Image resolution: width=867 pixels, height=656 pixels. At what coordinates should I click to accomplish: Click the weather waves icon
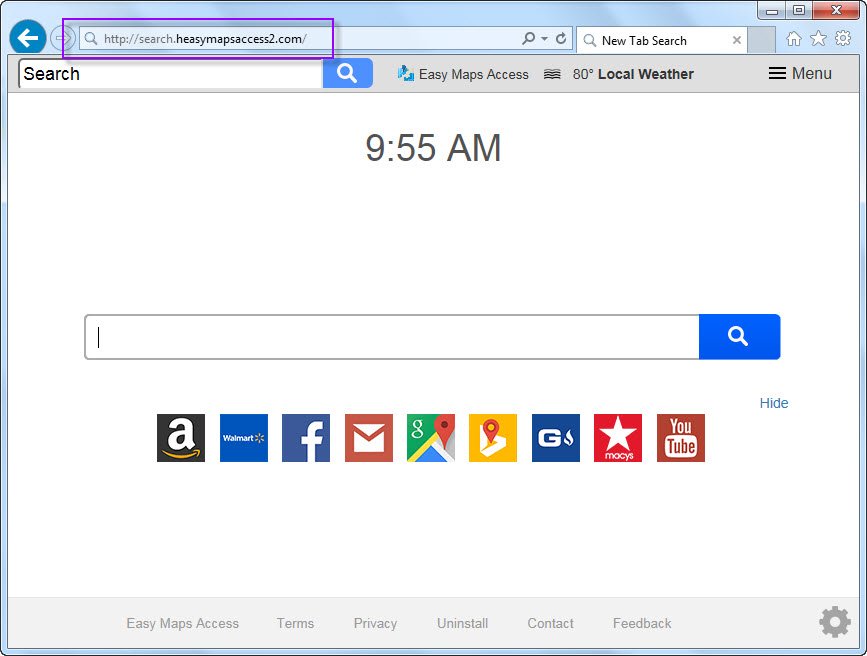click(x=552, y=74)
